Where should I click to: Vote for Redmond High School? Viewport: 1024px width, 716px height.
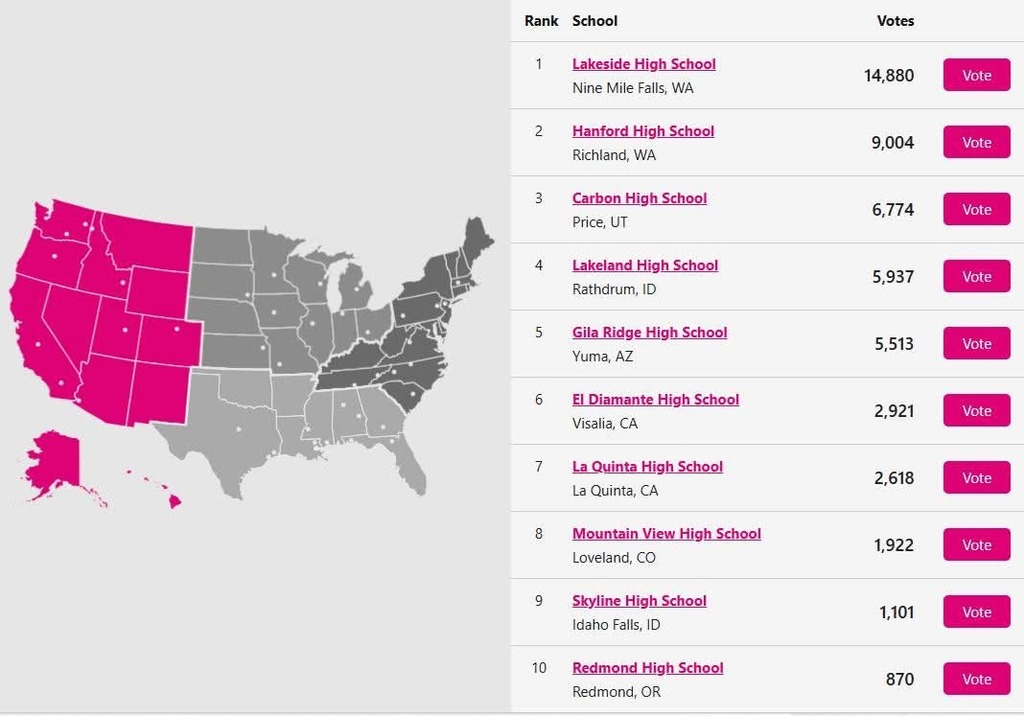point(976,679)
